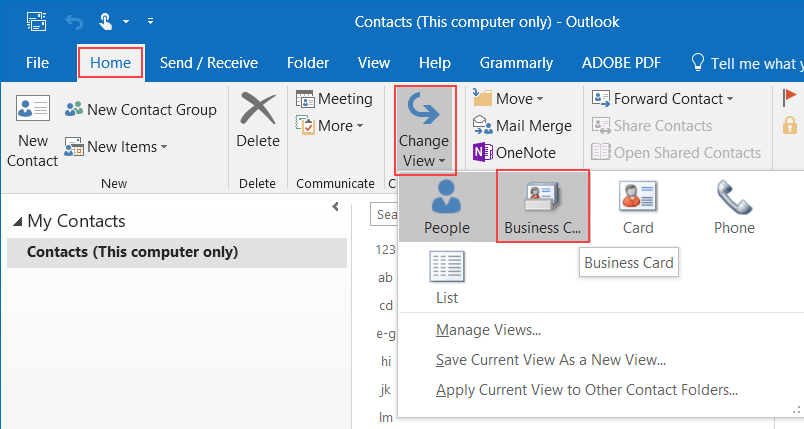Click the Meeting button
The height and width of the screenshot is (429, 804).
point(334,99)
